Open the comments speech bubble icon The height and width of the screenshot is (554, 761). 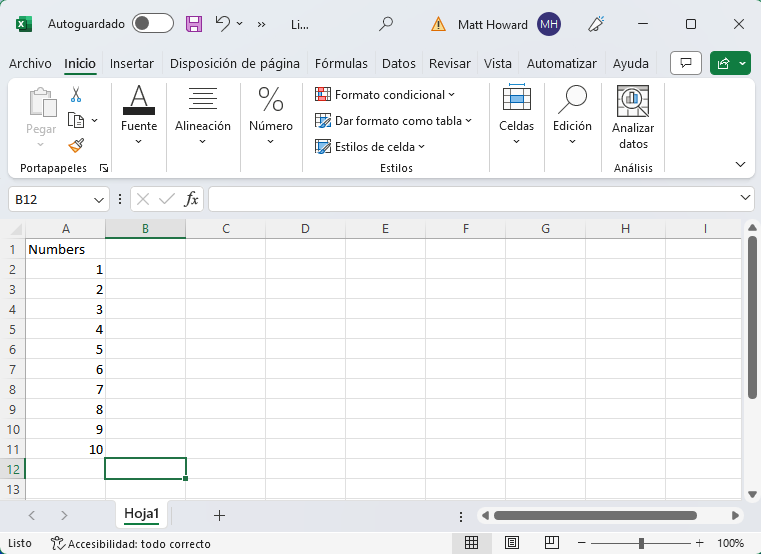pos(686,63)
